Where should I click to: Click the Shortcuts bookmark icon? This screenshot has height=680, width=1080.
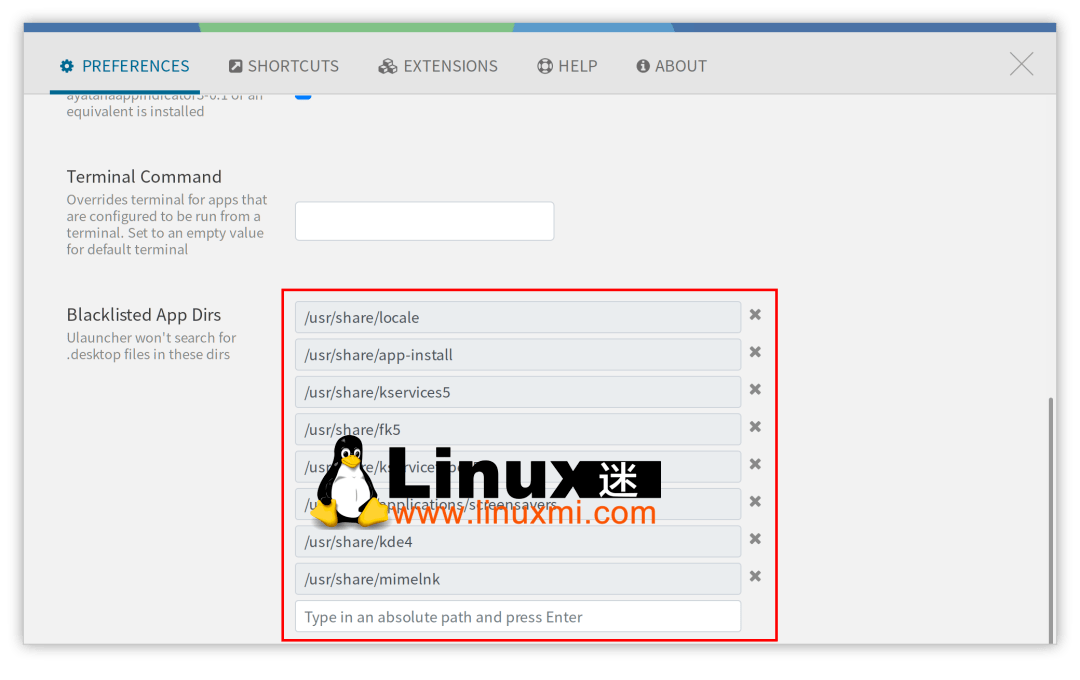pyautogui.click(x=233, y=65)
